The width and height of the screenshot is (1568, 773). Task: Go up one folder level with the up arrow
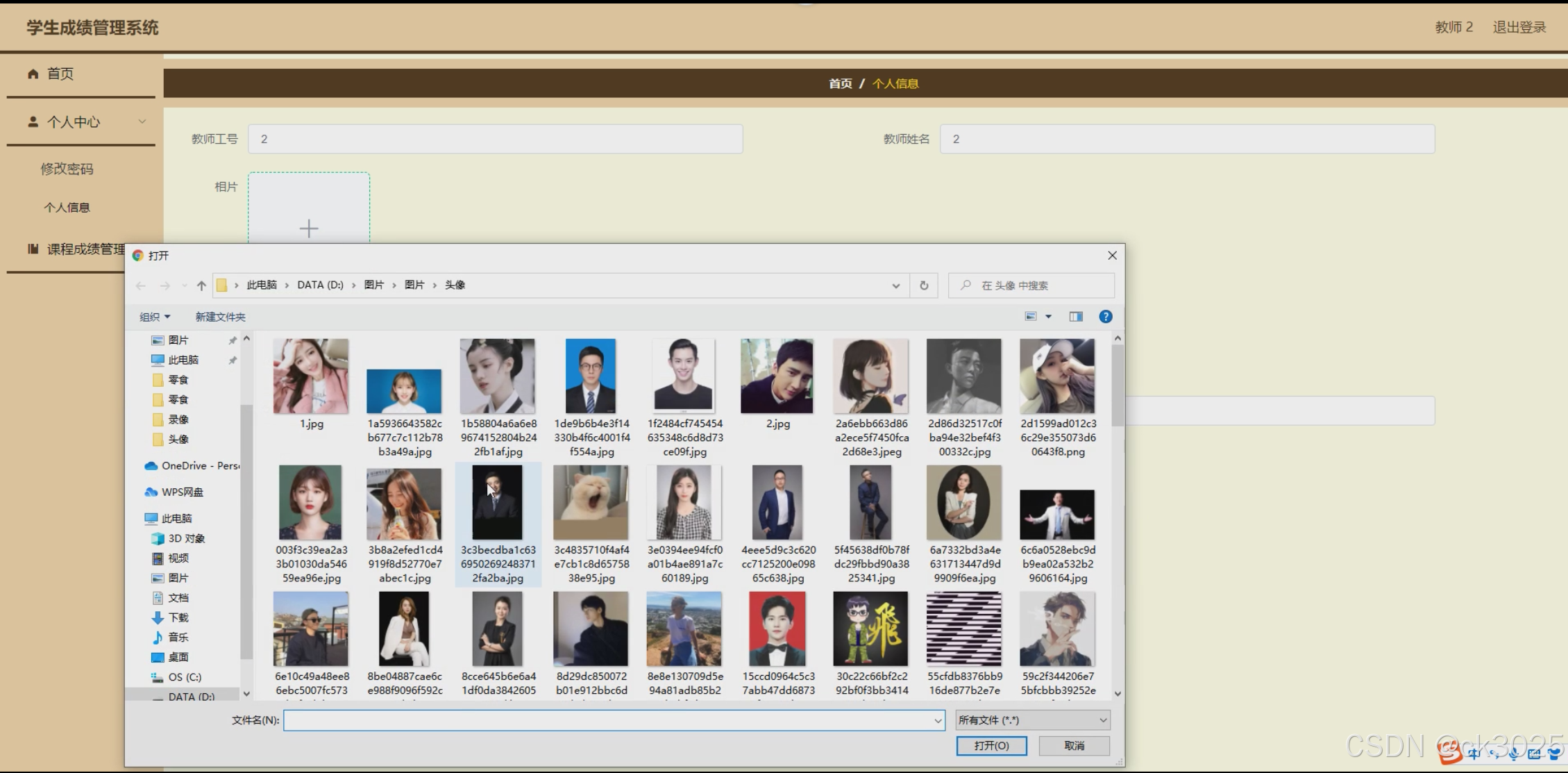tap(201, 285)
